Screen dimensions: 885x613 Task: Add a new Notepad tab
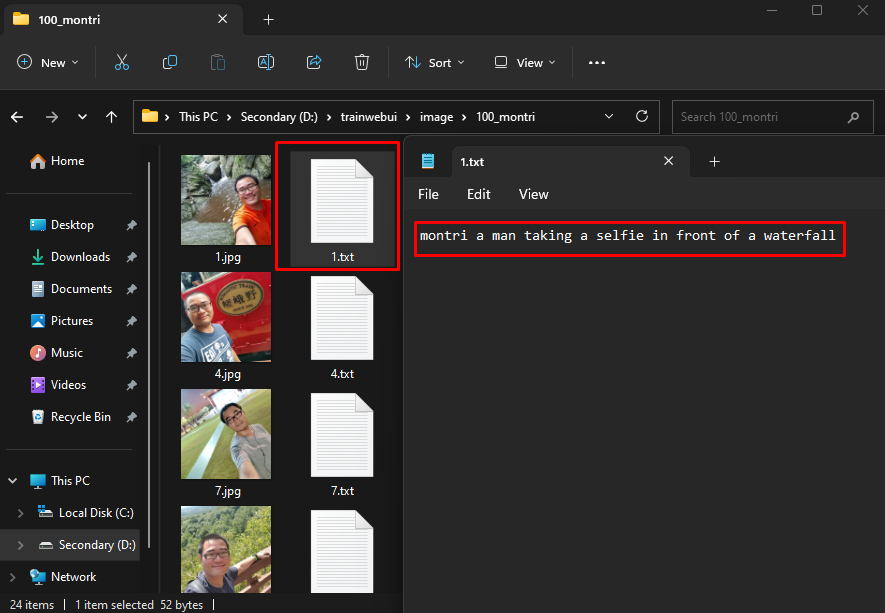click(714, 161)
